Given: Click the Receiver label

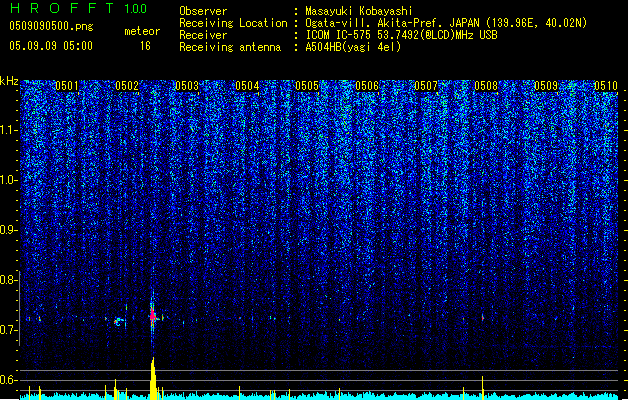Looking at the screenshot, I should tap(203, 35).
